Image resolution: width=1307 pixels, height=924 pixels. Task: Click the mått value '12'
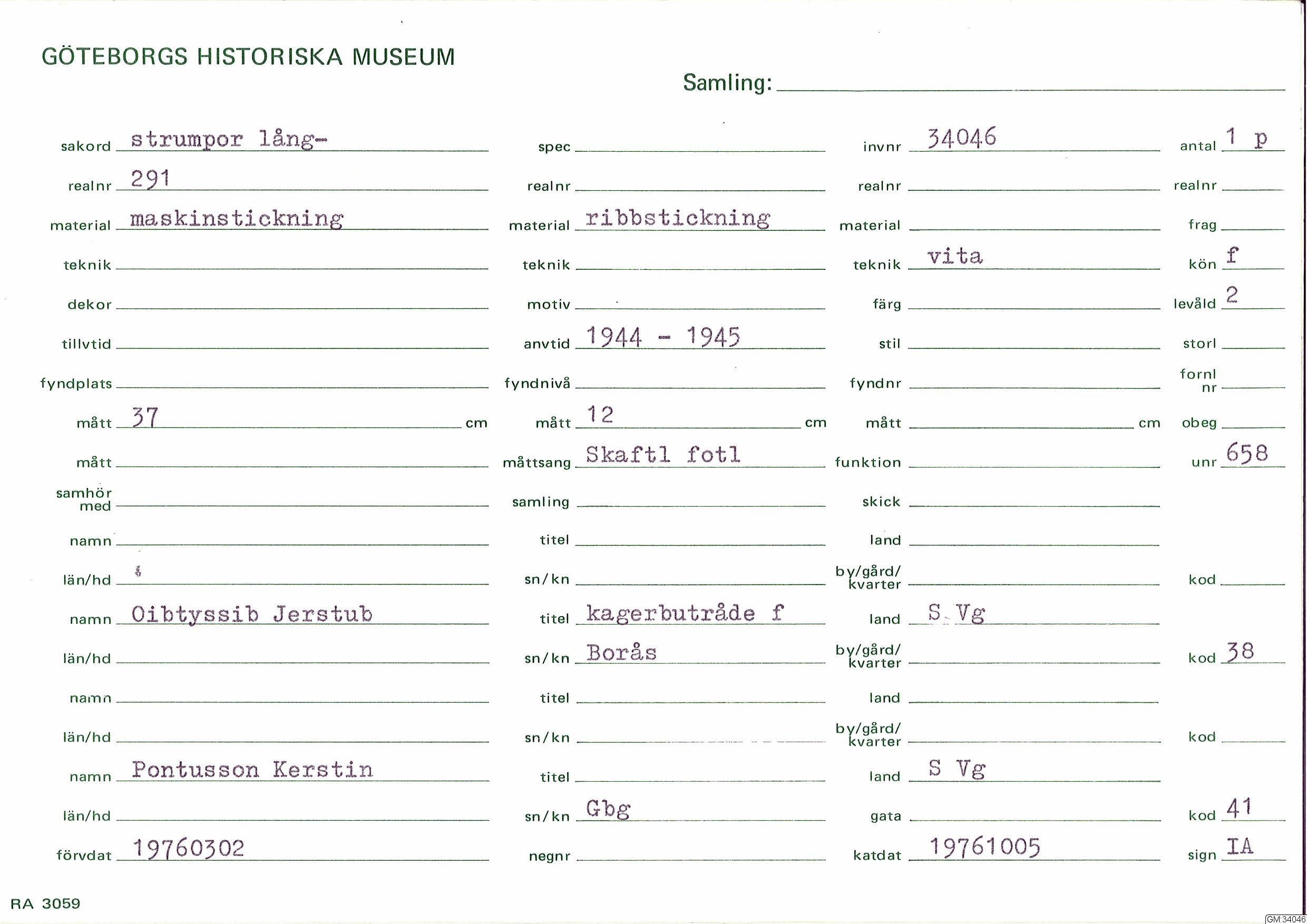(600, 415)
